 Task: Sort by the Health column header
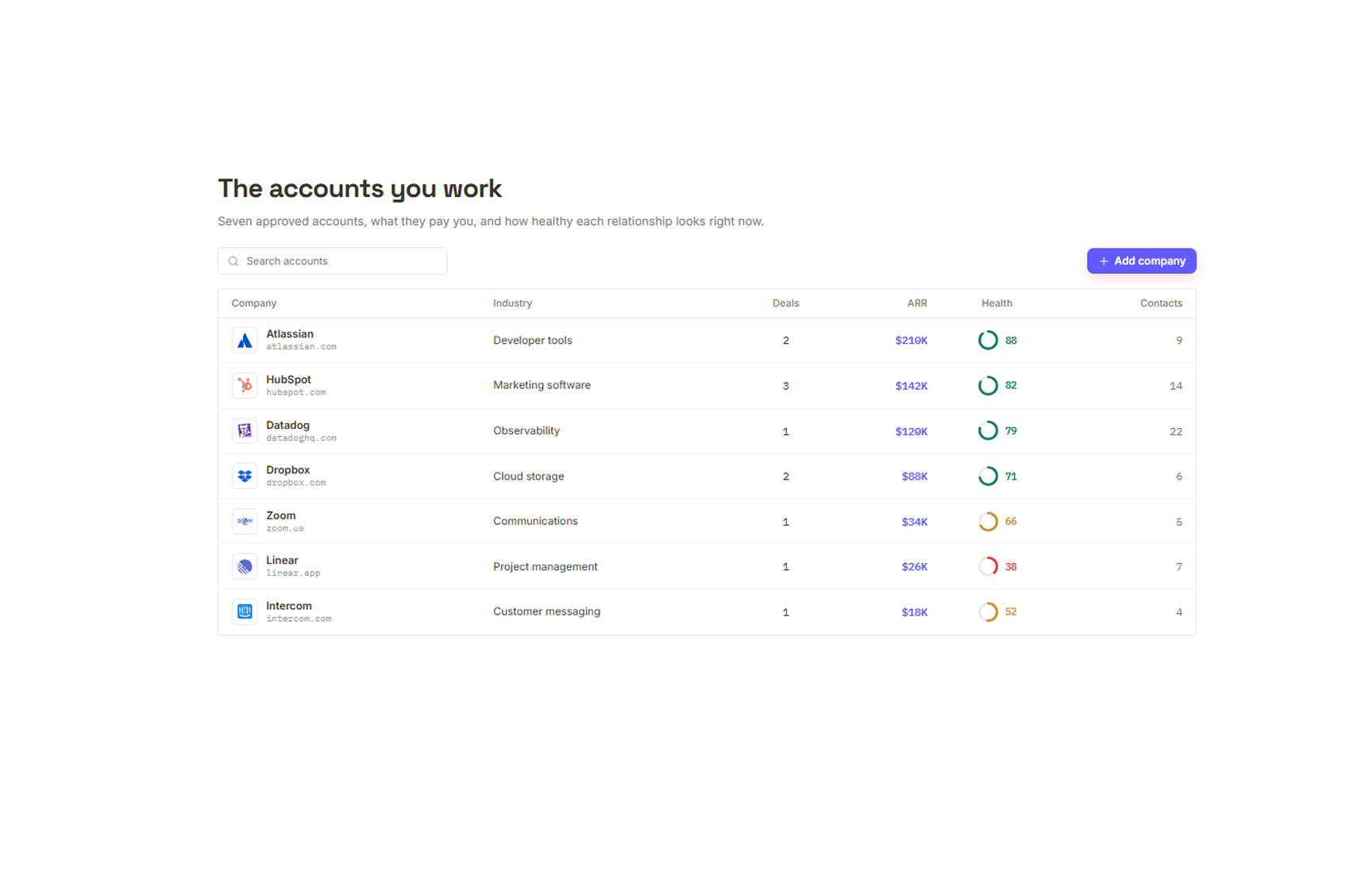point(996,303)
